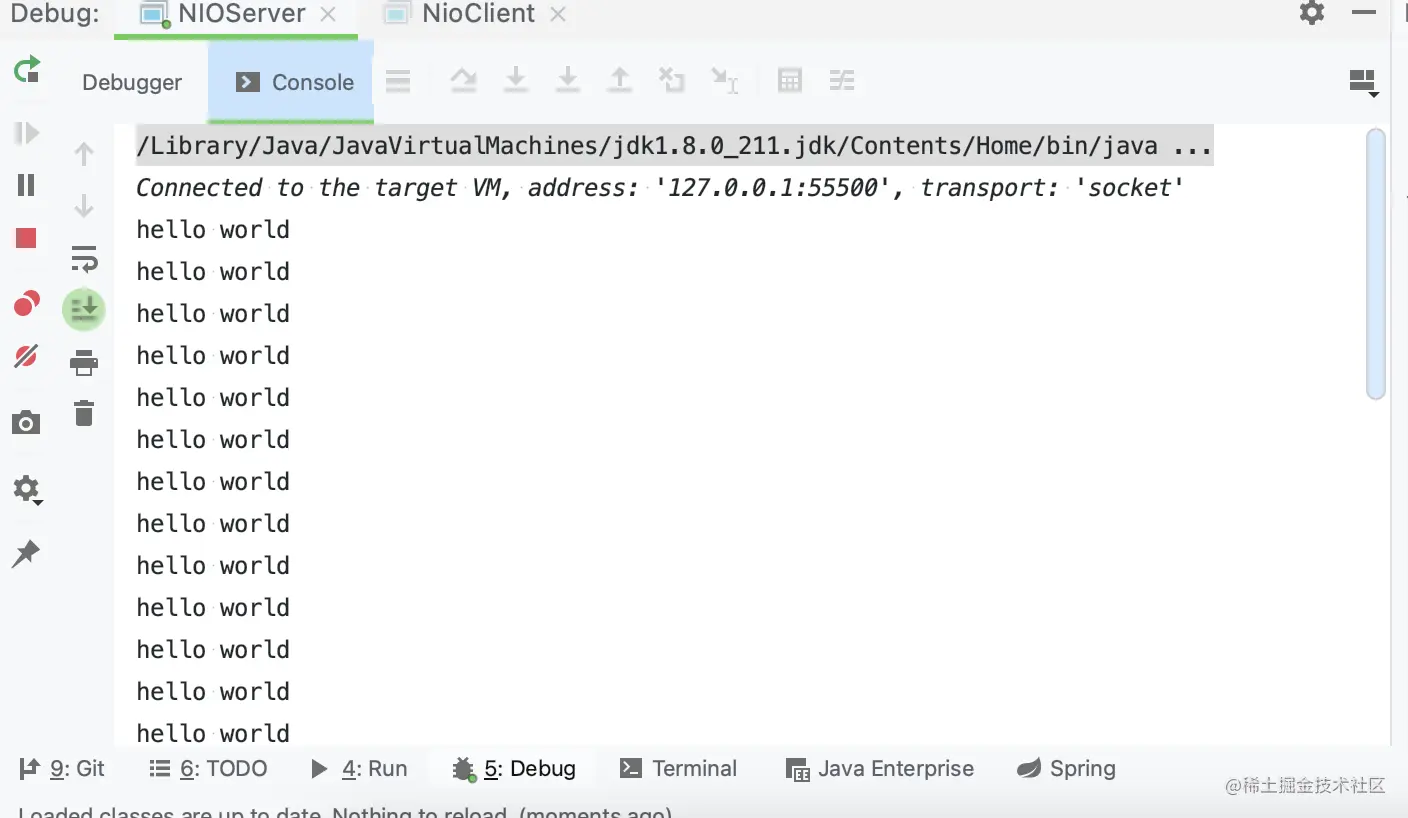Clear console with trash icon
The image size is (1408, 818).
[84, 413]
